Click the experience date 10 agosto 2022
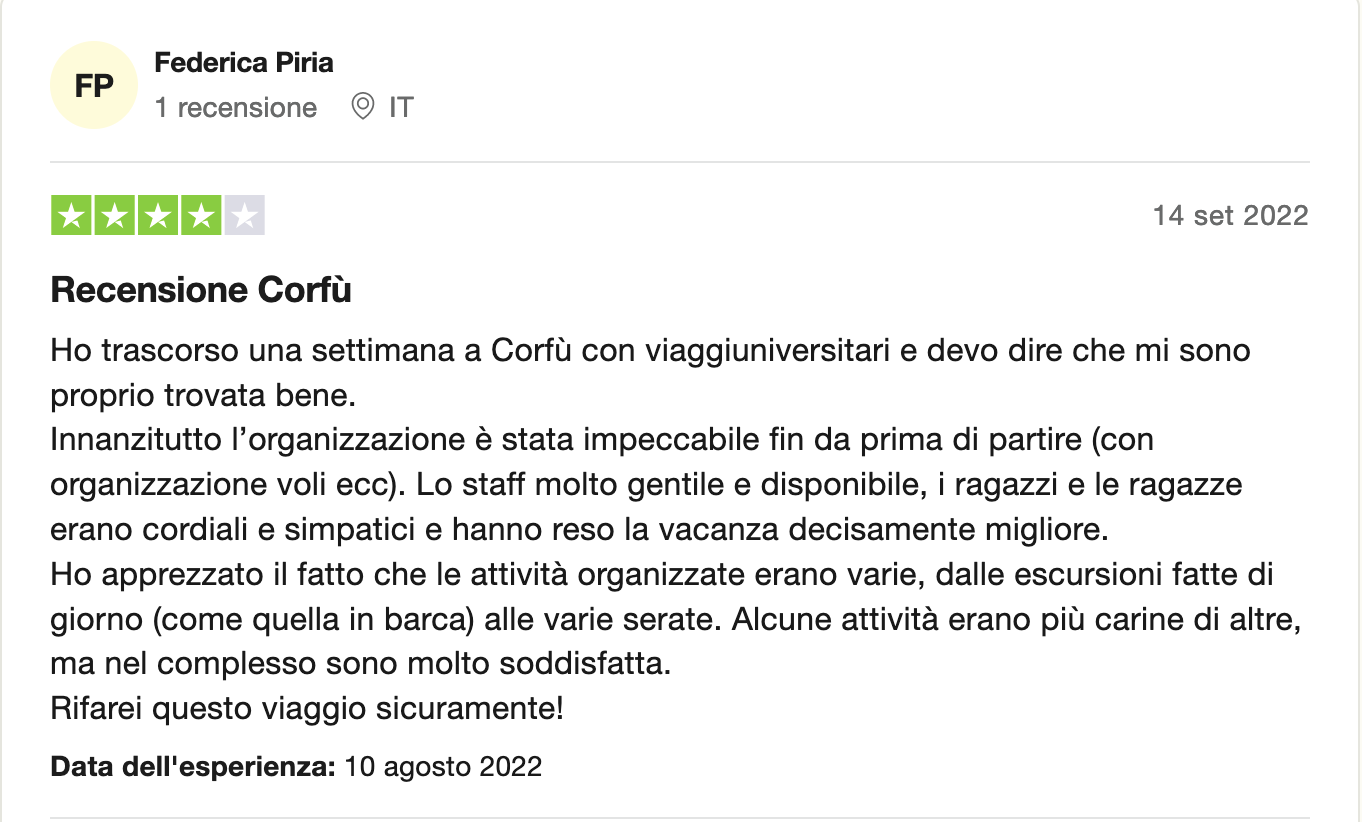Viewport: 1362px width, 822px height. tap(443, 767)
